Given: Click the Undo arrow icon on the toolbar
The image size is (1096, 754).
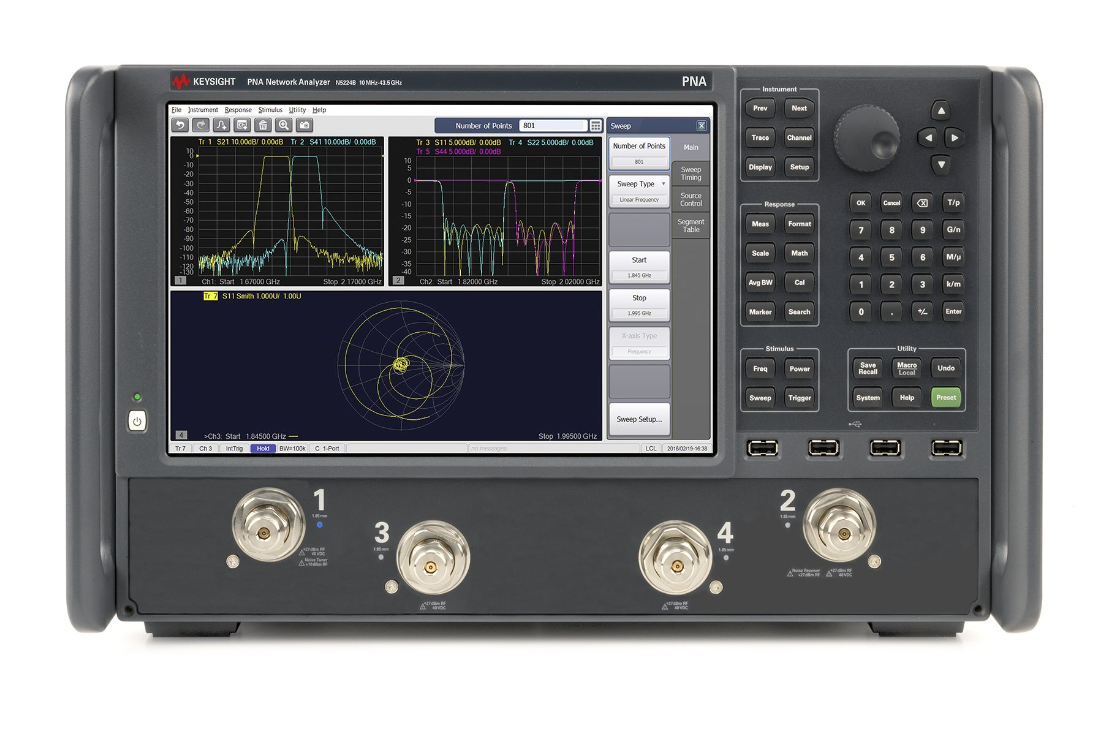Looking at the screenshot, I should (x=180, y=125).
